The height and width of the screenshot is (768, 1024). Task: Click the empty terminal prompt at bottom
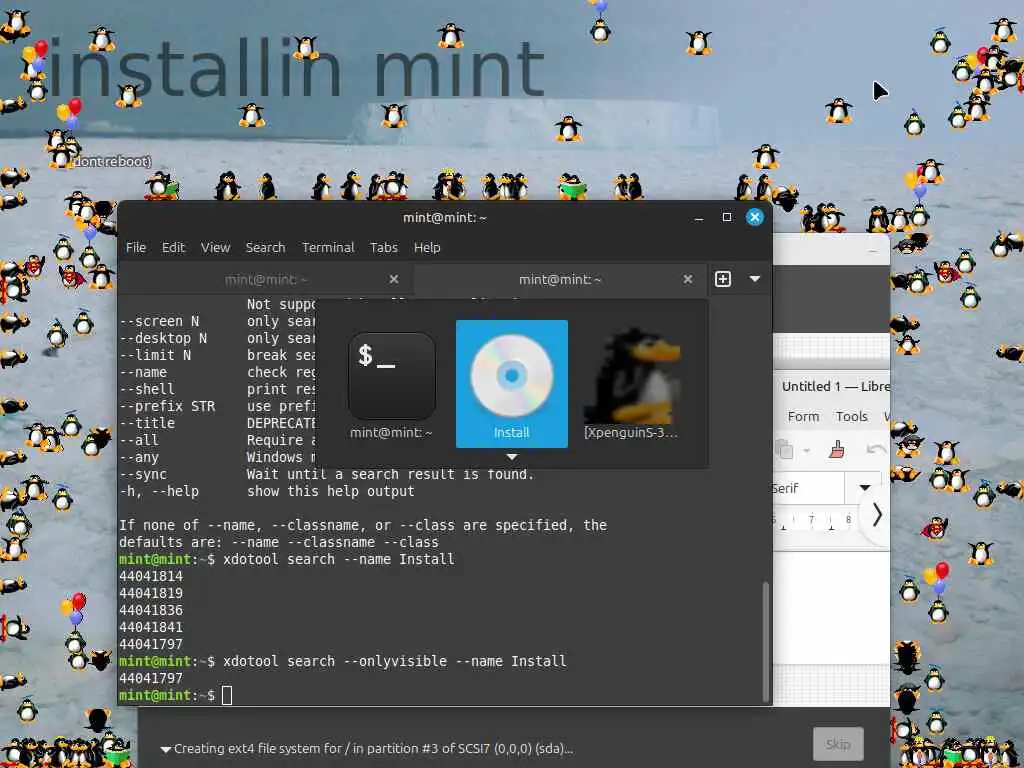pos(227,695)
